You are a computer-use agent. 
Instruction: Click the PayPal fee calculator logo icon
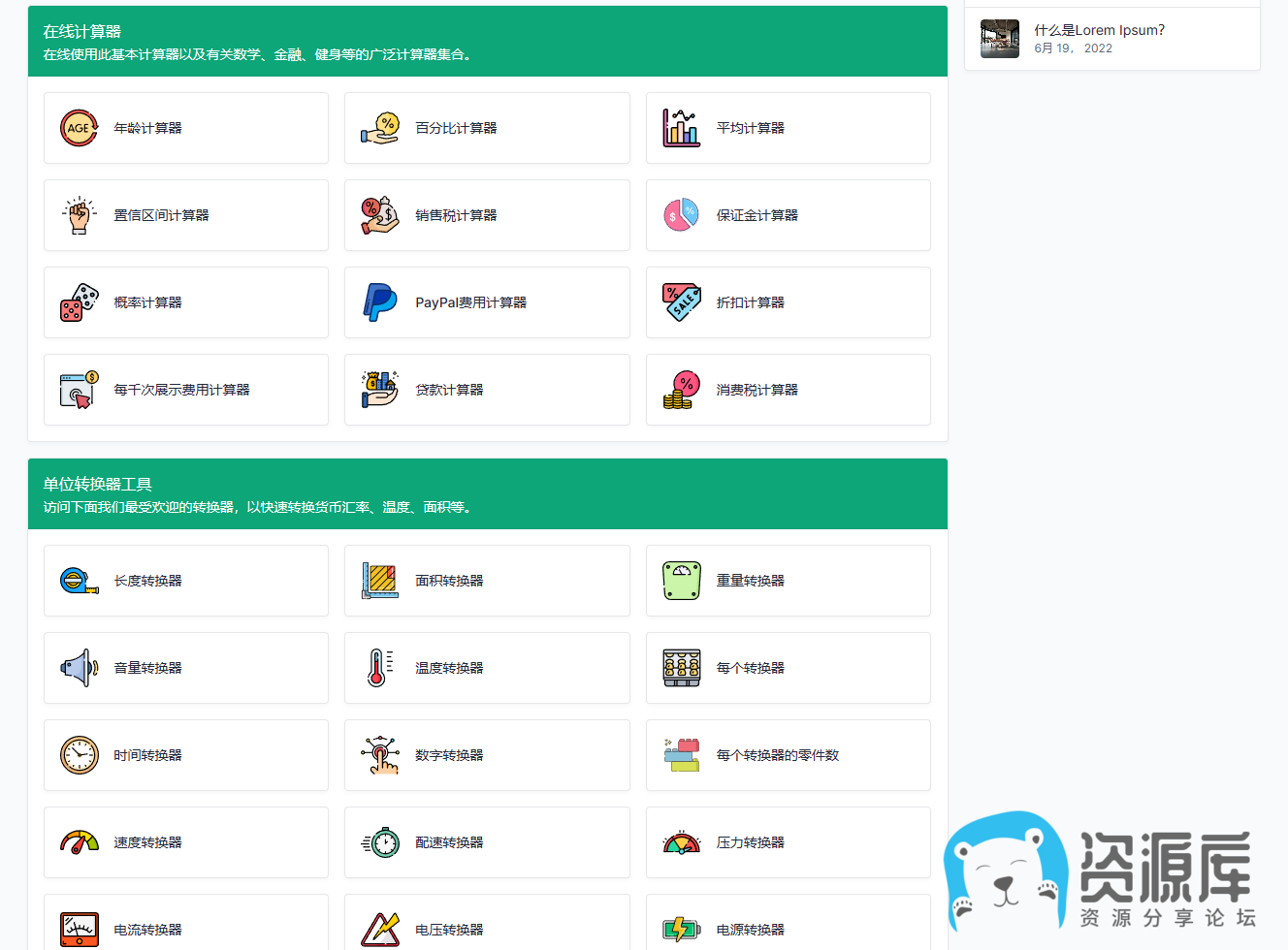tap(380, 302)
